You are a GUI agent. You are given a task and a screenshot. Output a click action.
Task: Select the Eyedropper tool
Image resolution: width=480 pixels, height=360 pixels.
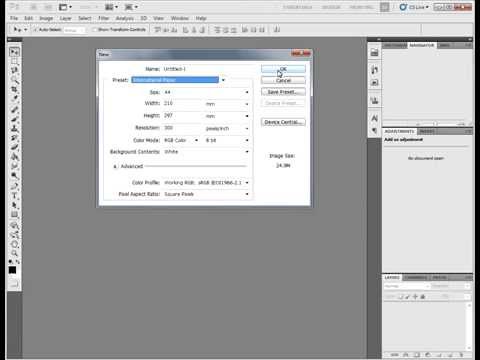(14, 99)
